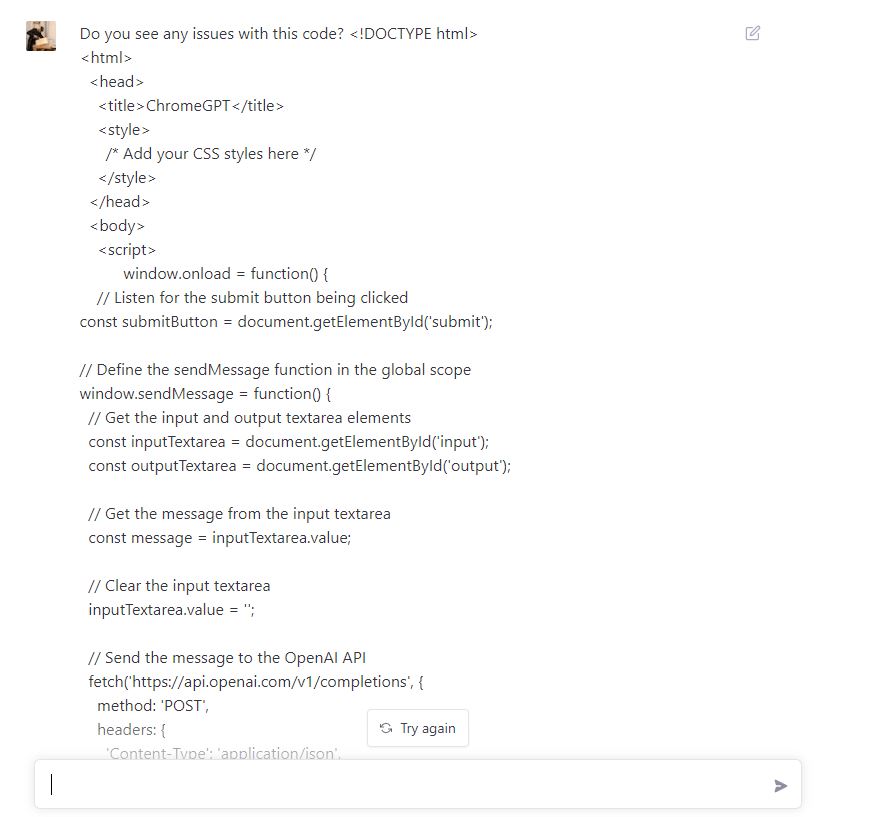The height and width of the screenshot is (817, 880).
Task: Click the const inputTextarea line
Action: [288, 442]
